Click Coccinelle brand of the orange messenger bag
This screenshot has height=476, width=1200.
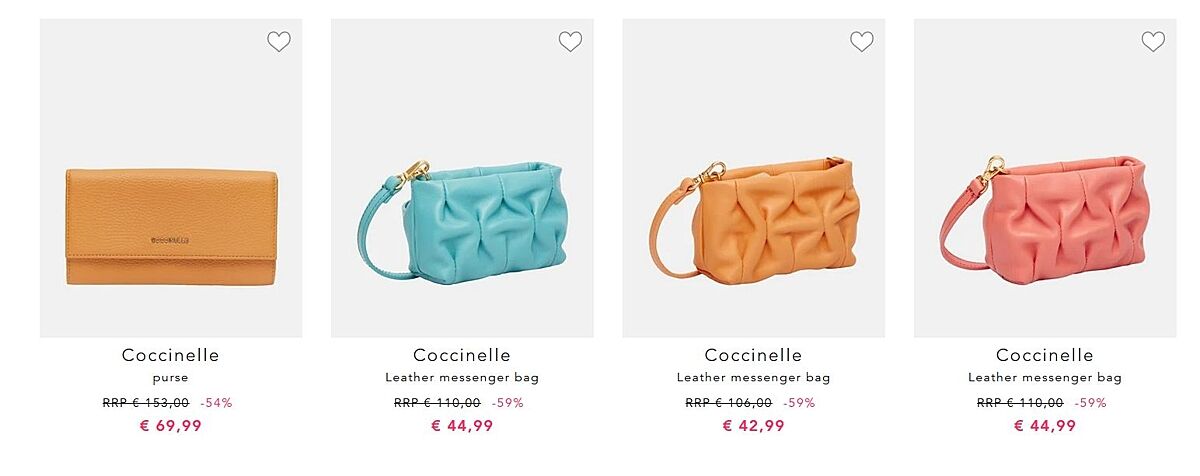point(753,355)
